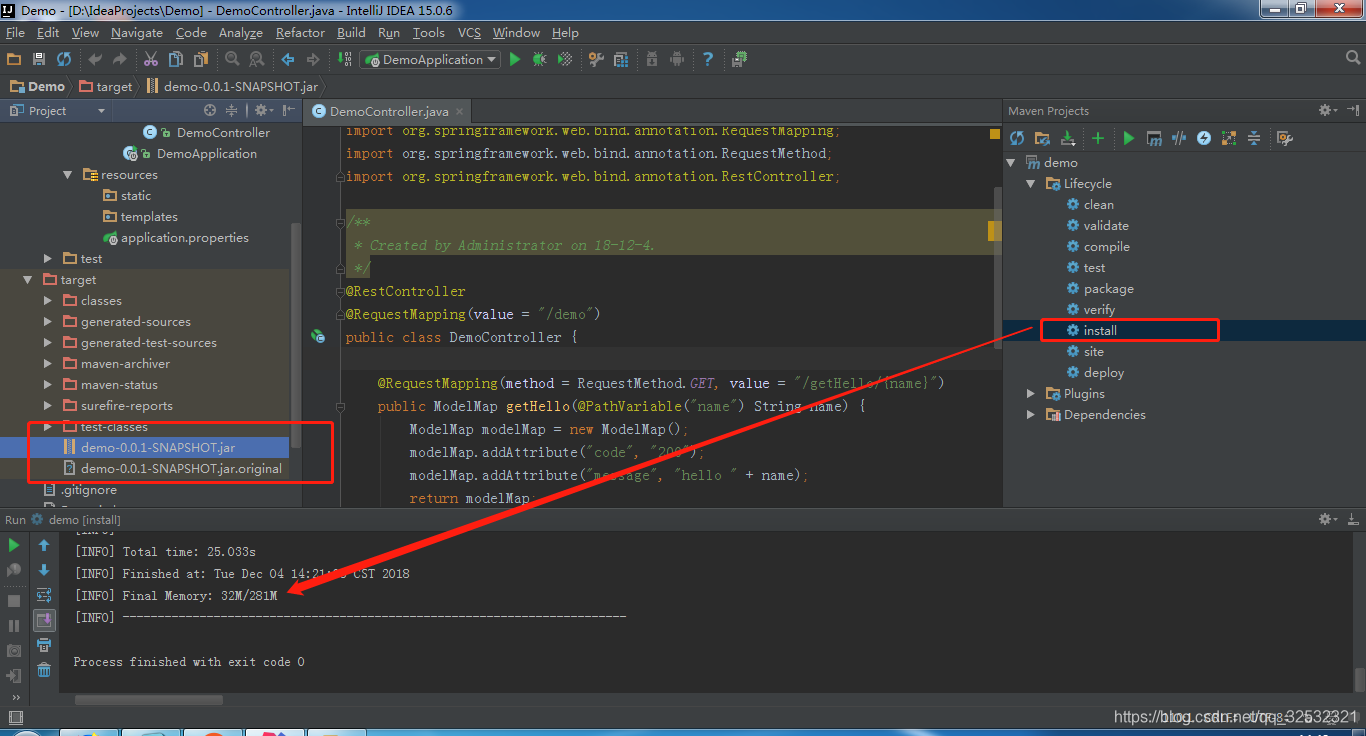Show Maven dependencies diagram icon

(x=1229, y=138)
